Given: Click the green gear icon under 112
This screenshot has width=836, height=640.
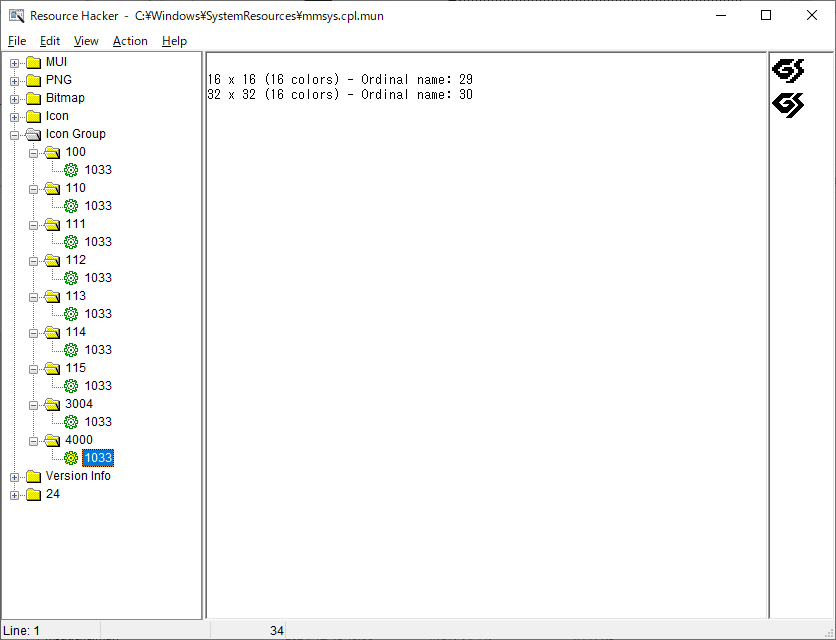Looking at the screenshot, I should 71,278.
